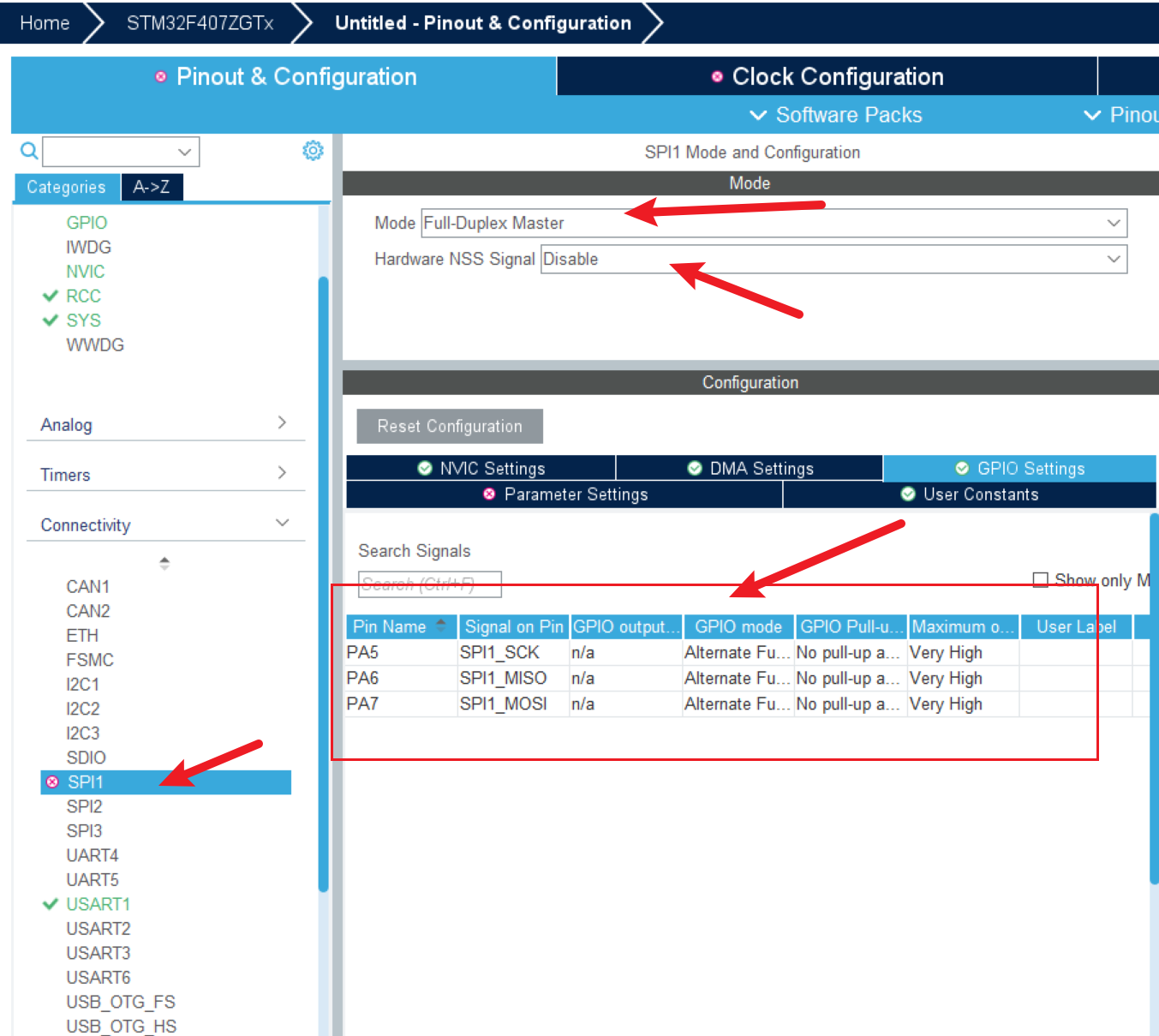Click the Reset Configuration button
The width and height of the screenshot is (1159, 1036).
450,426
